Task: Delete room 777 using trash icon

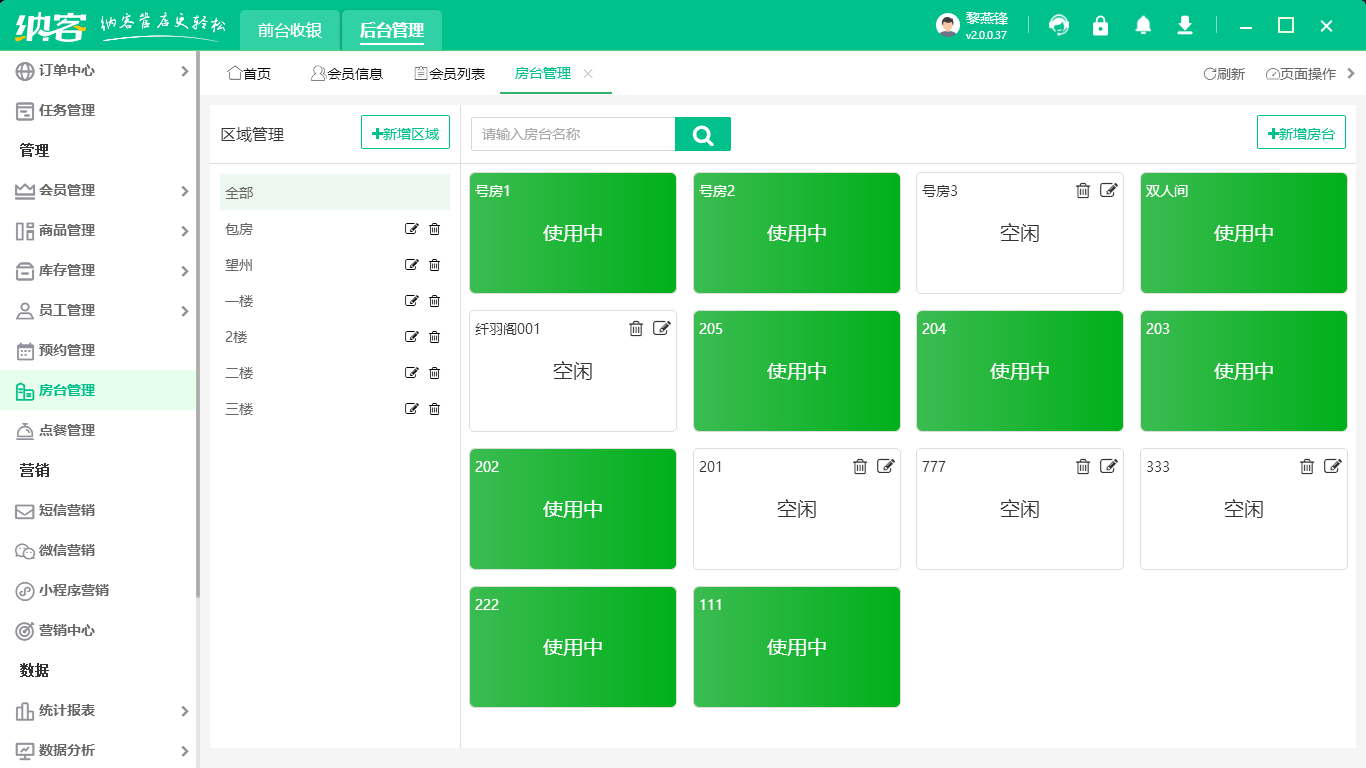Action: coord(1083,467)
